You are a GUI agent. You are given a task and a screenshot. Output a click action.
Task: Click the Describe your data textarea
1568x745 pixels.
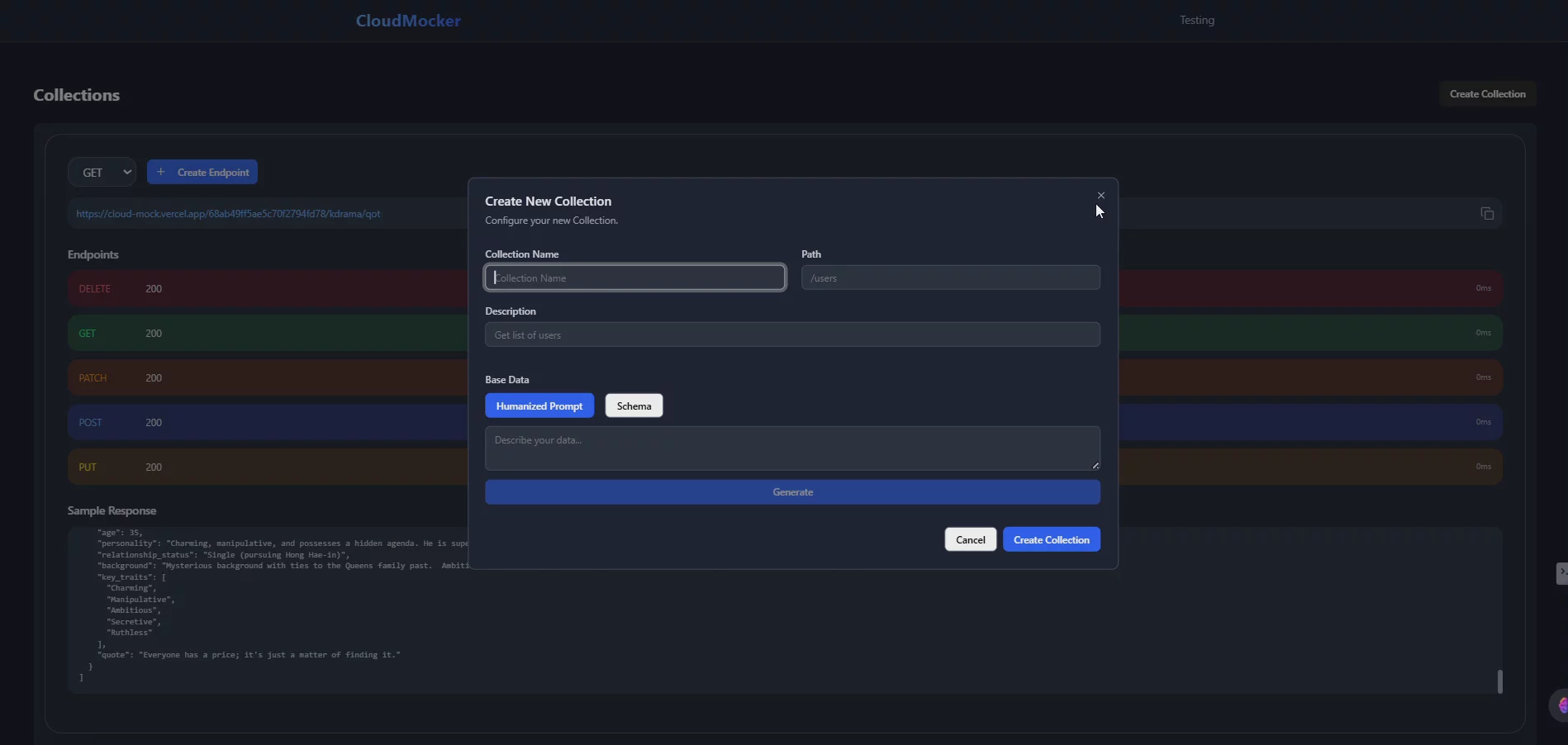pyautogui.click(x=791, y=448)
